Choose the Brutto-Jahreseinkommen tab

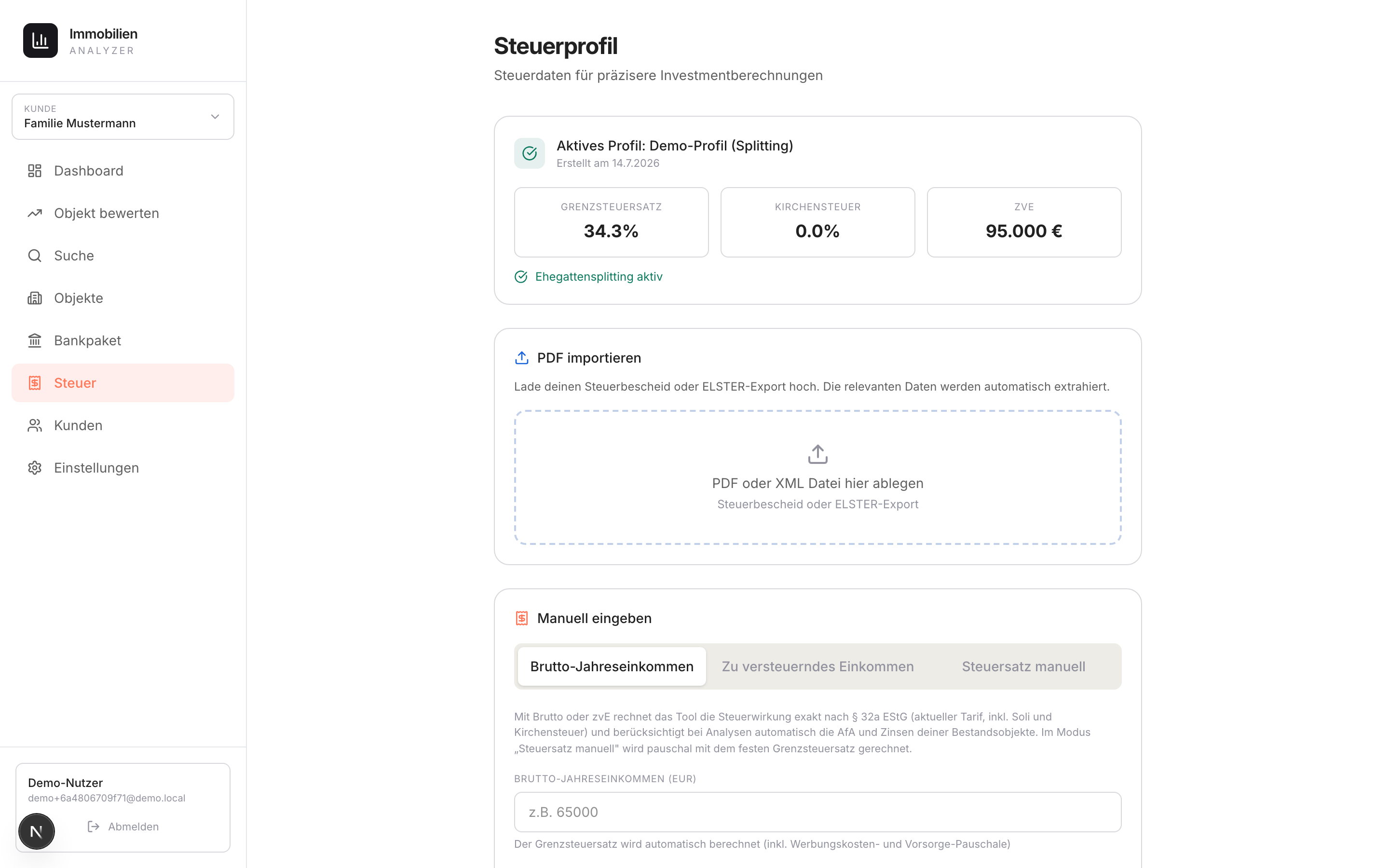click(x=611, y=666)
